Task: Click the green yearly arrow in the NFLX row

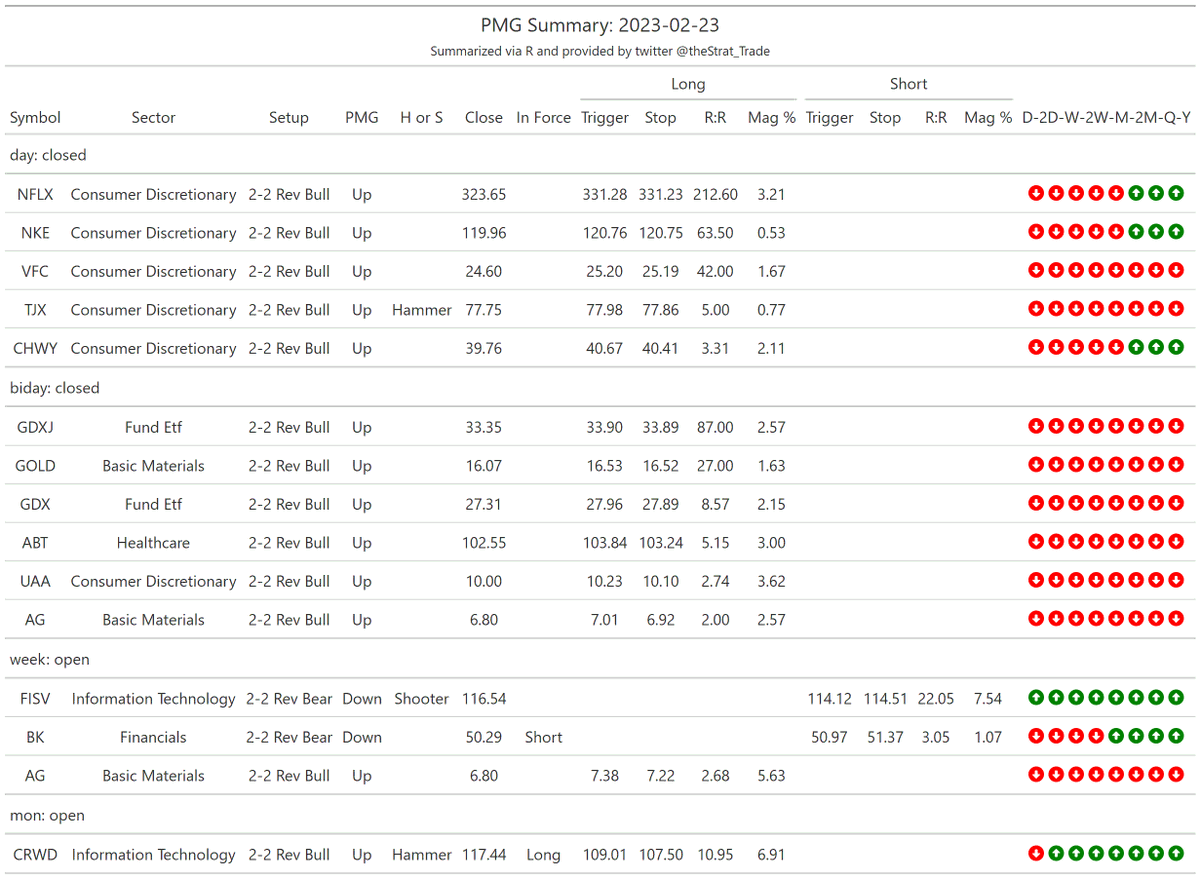Action: 1176,194
